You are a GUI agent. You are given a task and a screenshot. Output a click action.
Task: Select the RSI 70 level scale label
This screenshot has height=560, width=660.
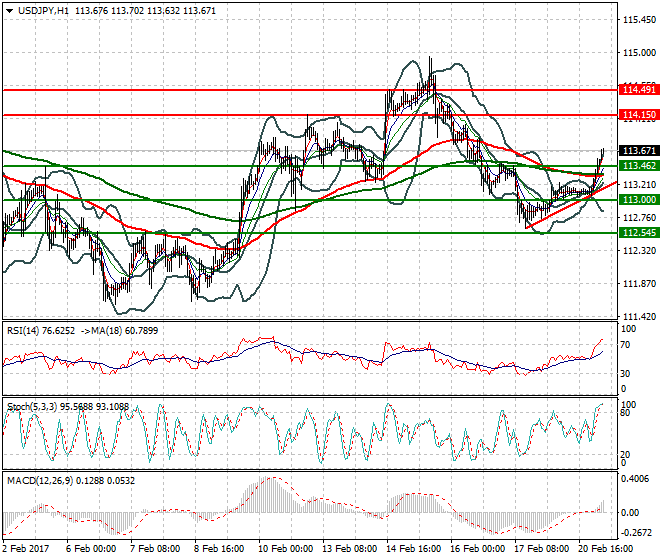coord(625,345)
